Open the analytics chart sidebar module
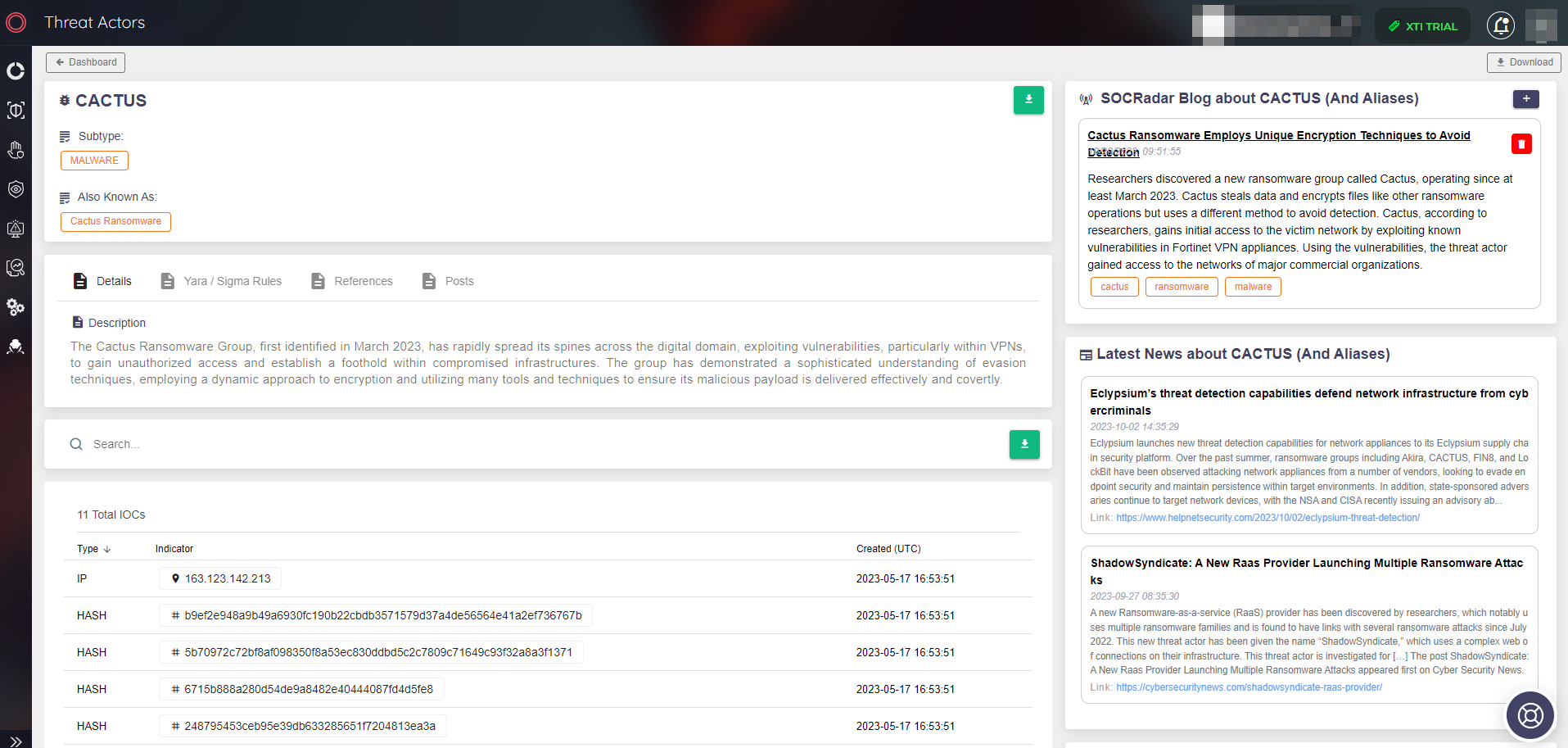Screen dimensions: 1568x748 16,268
